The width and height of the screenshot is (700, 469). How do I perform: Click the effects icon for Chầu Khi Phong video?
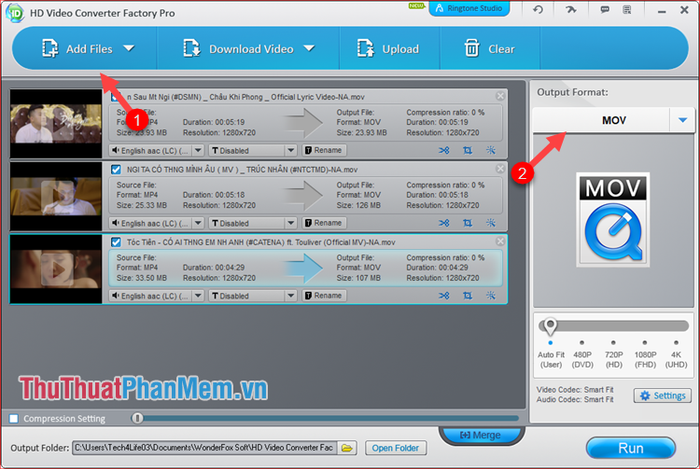491,150
